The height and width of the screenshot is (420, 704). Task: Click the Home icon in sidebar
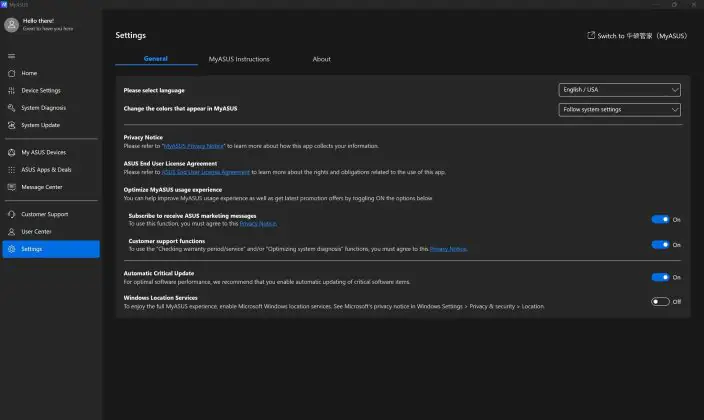pos(12,73)
